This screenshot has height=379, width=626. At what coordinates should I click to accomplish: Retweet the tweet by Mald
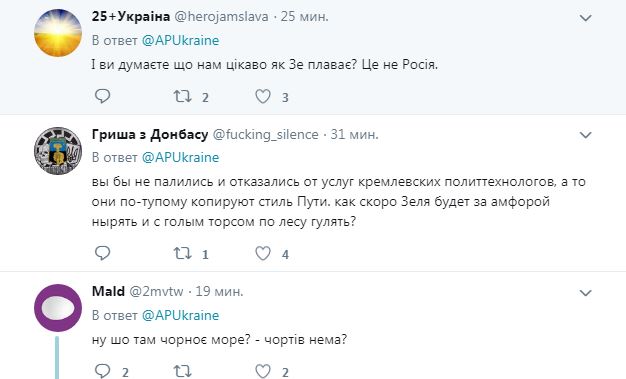pos(182,371)
